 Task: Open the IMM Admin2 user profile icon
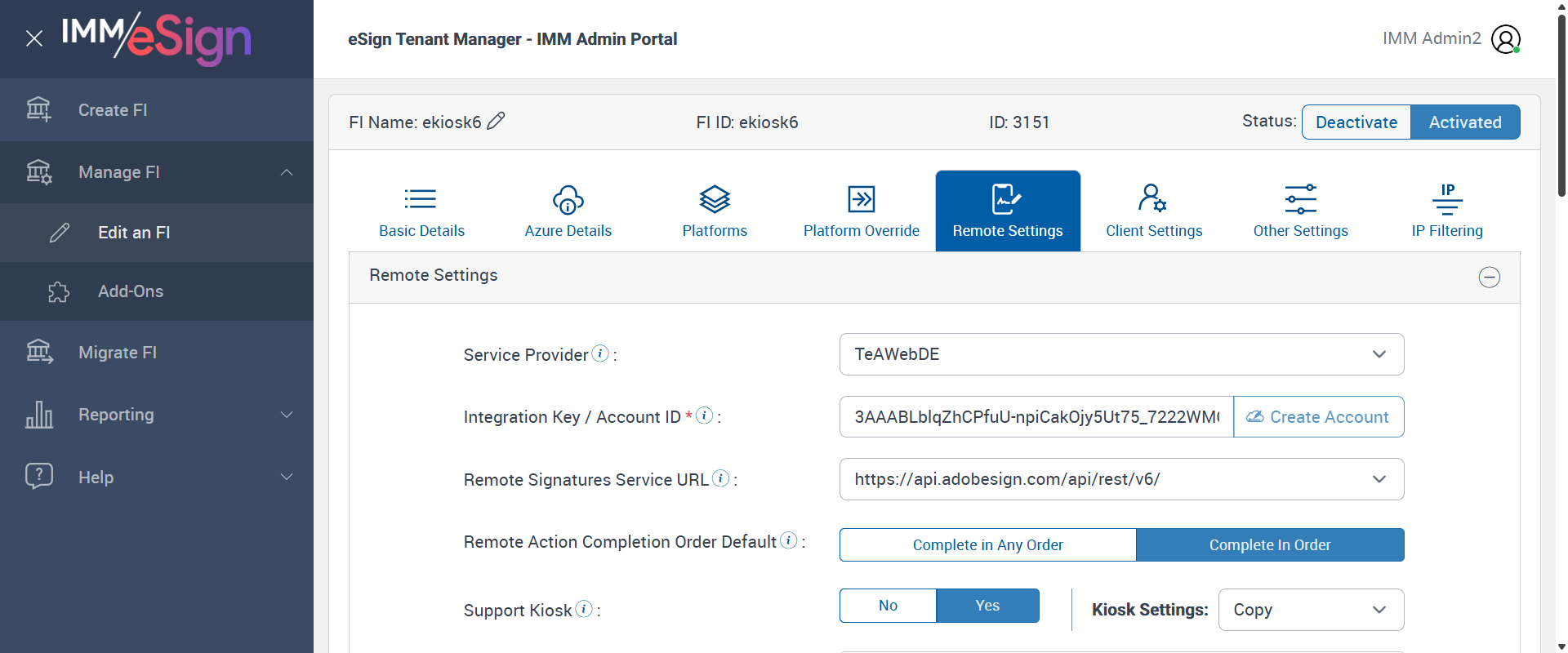[x=1505, y=38]
